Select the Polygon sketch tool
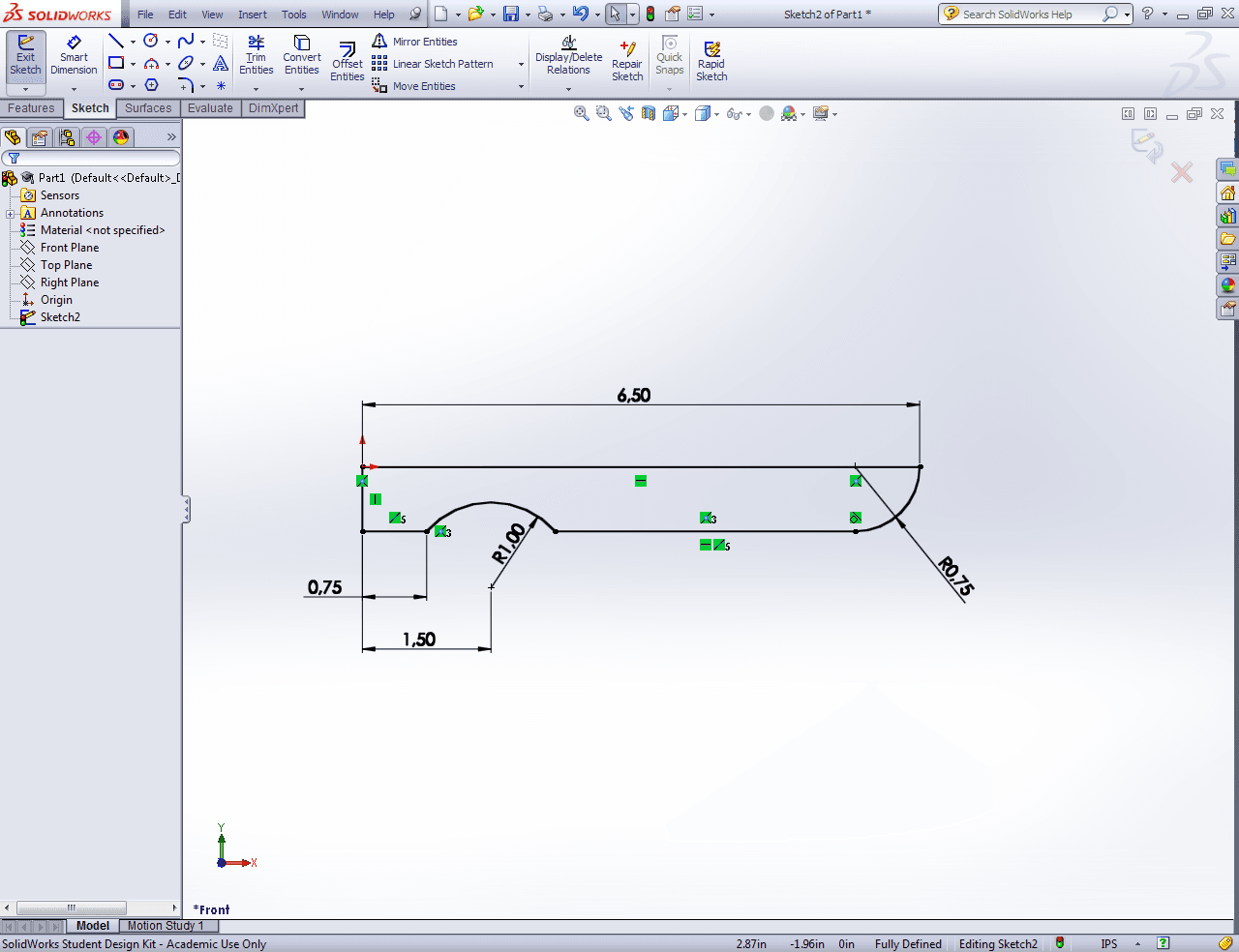 (151, 85)
